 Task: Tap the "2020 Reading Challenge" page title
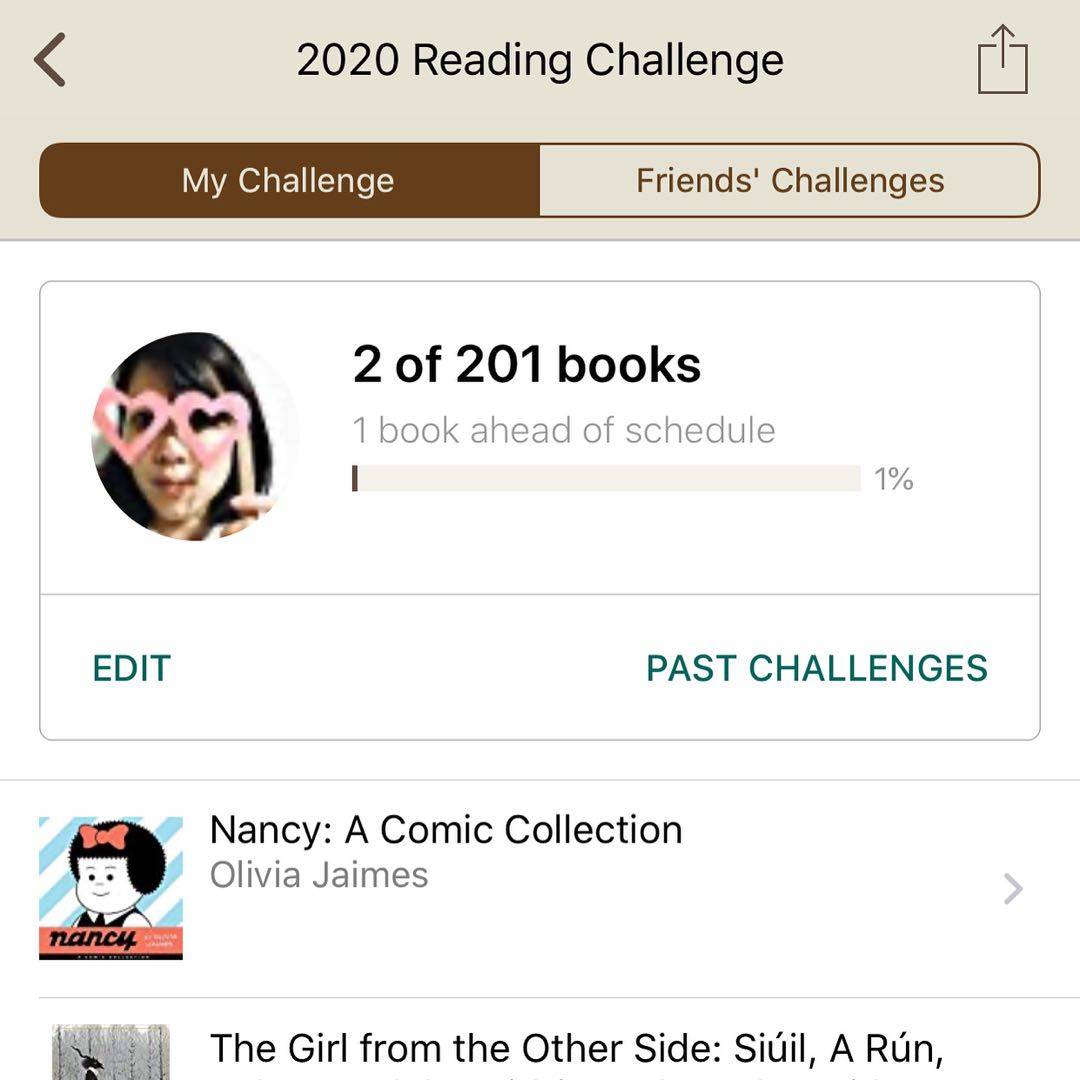click(540, 60)
